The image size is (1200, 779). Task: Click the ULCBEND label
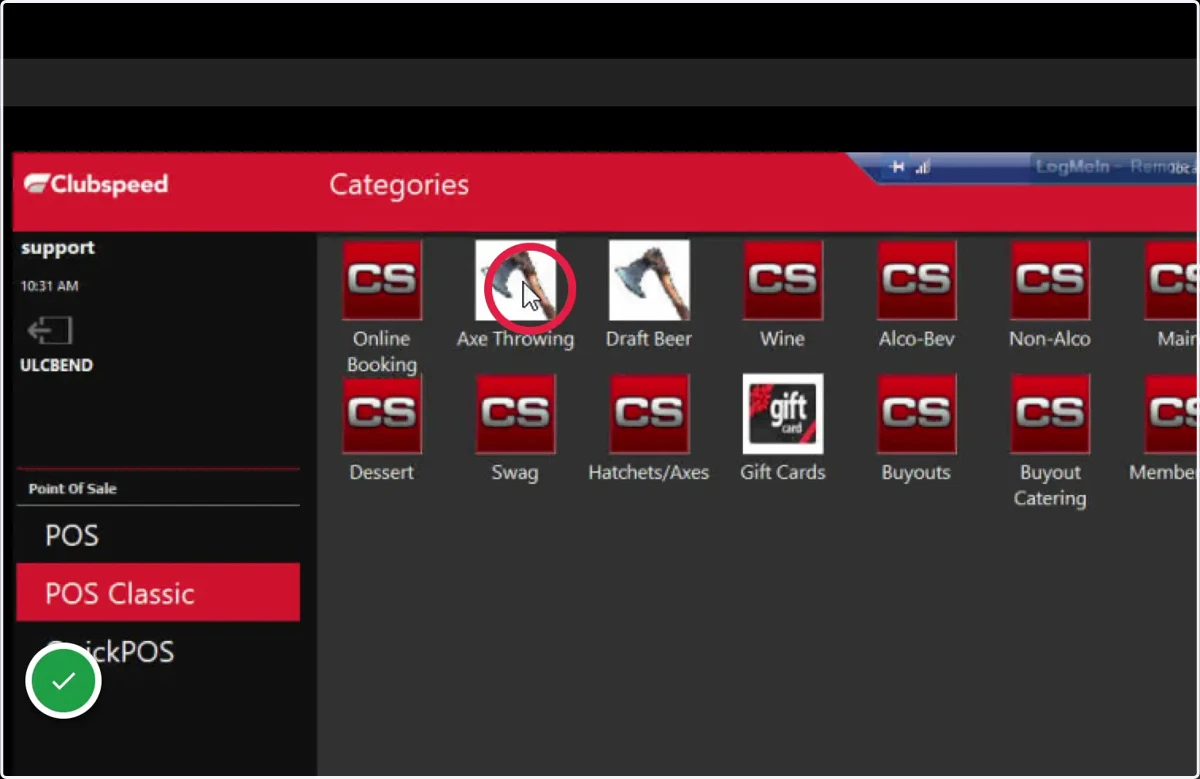(57, 365)
